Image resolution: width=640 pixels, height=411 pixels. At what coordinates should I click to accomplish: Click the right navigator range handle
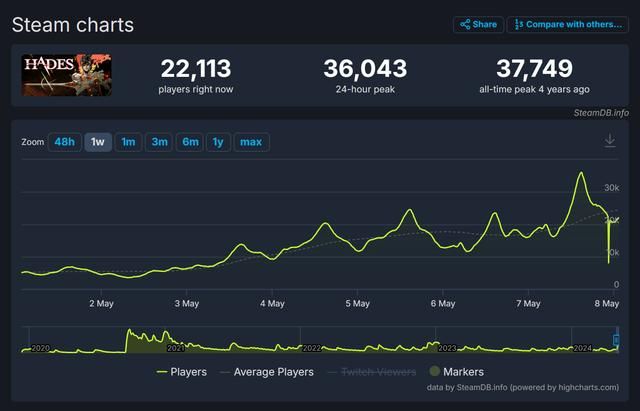click(x=618, y=339)
